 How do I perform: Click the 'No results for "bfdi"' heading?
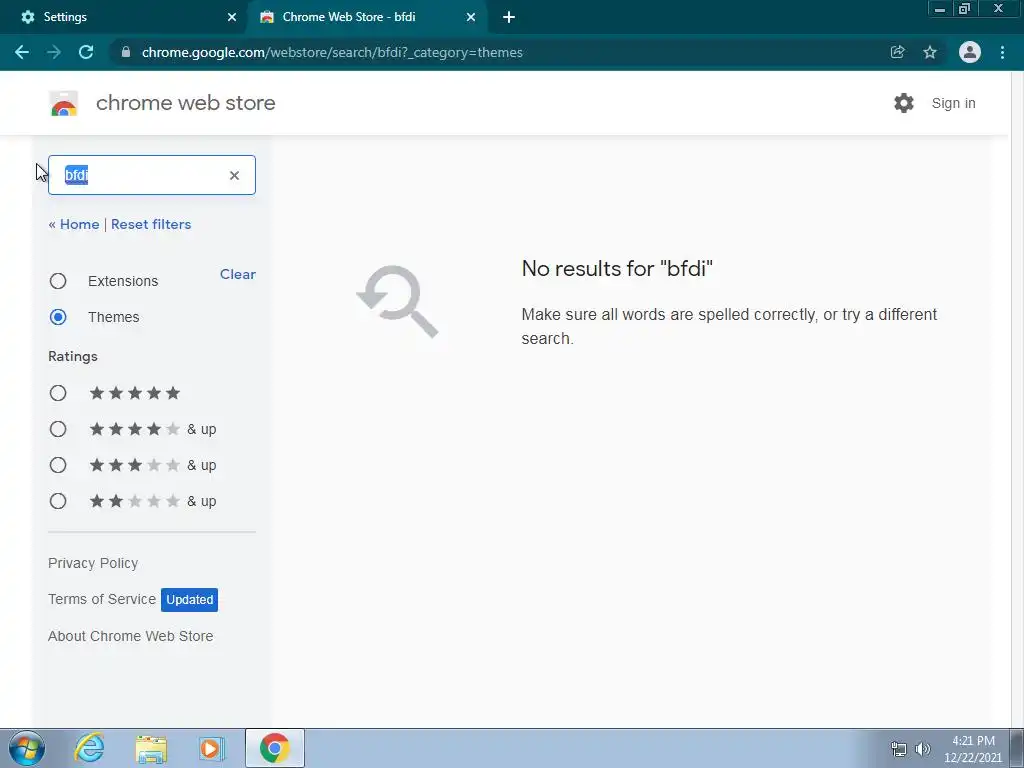click(617, 268)
